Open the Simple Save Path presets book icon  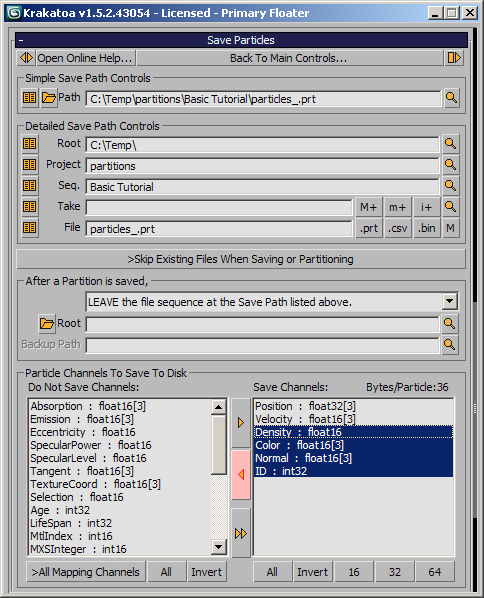click(30, 98)
